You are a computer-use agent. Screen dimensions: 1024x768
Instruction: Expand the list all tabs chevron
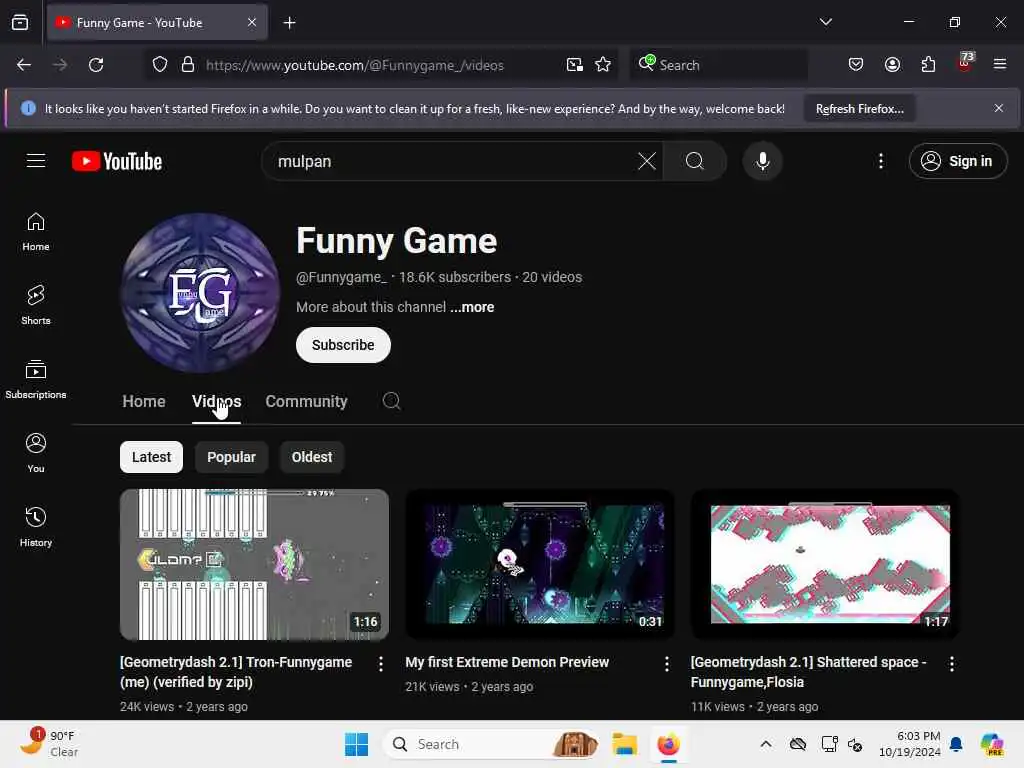point(825,22)
